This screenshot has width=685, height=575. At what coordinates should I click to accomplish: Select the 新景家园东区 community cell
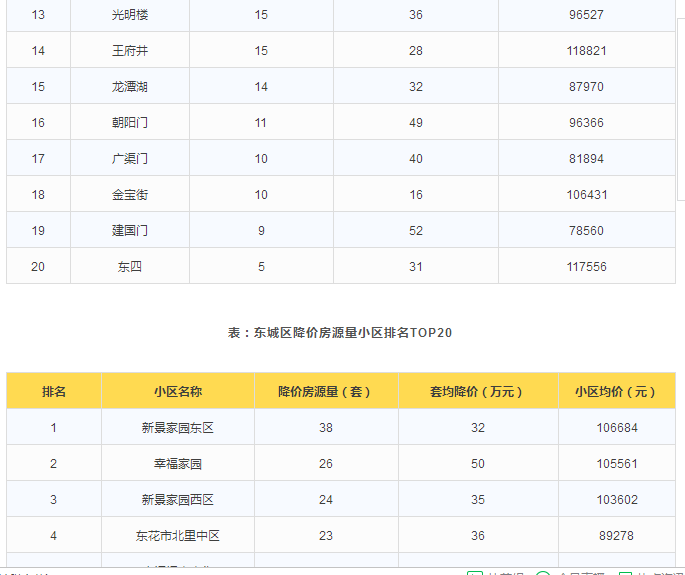[x=178, y=428]
